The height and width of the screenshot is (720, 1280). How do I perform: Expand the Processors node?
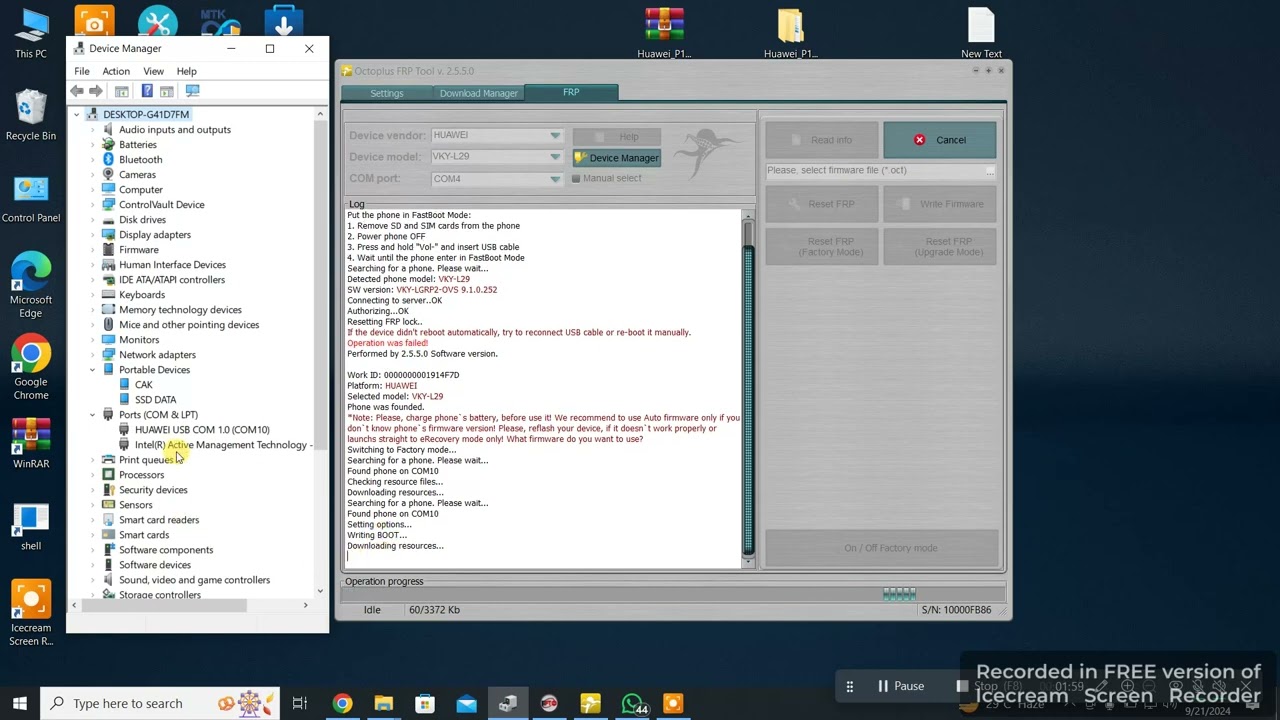(x=93, y=475)
